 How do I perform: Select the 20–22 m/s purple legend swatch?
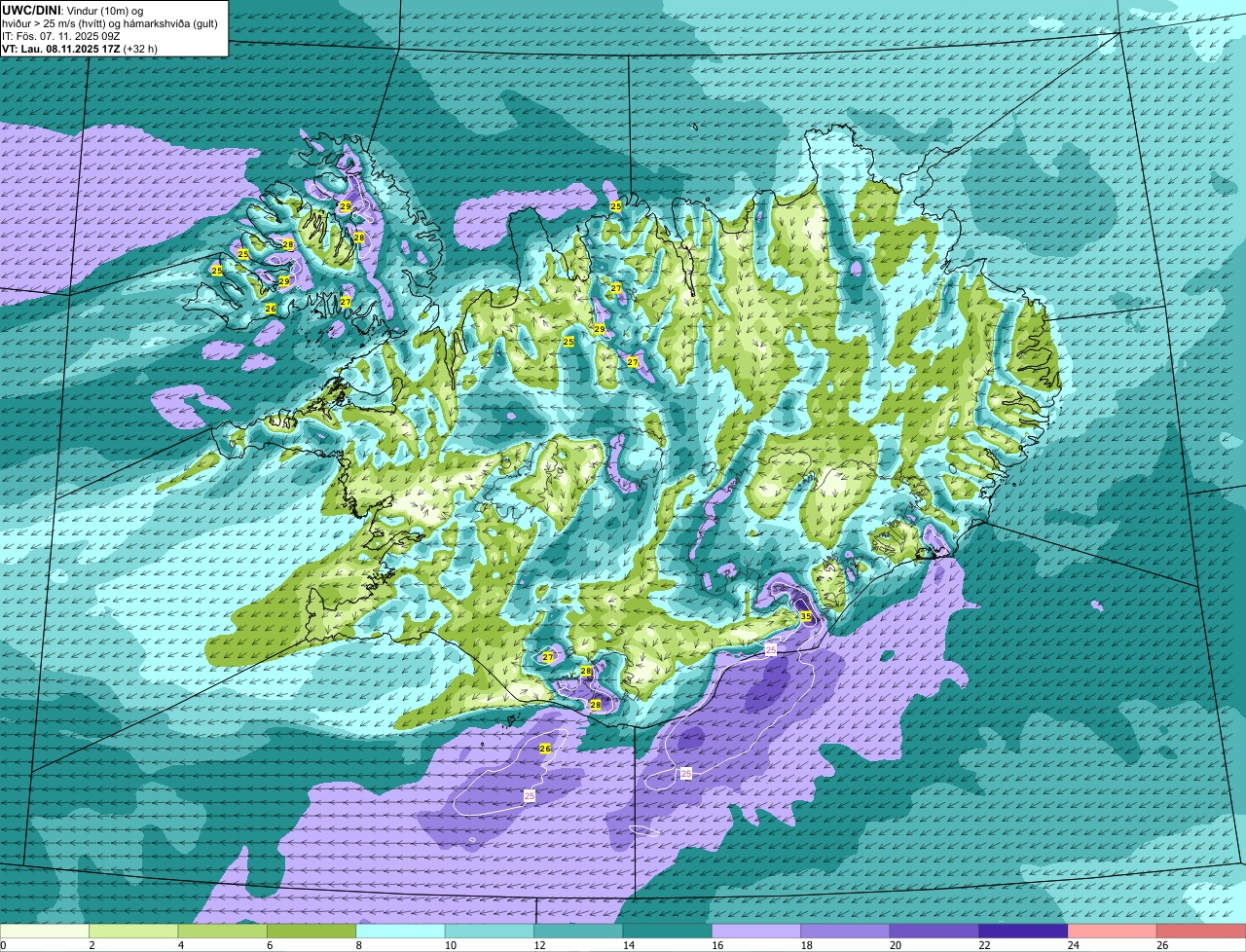point(934,931)
